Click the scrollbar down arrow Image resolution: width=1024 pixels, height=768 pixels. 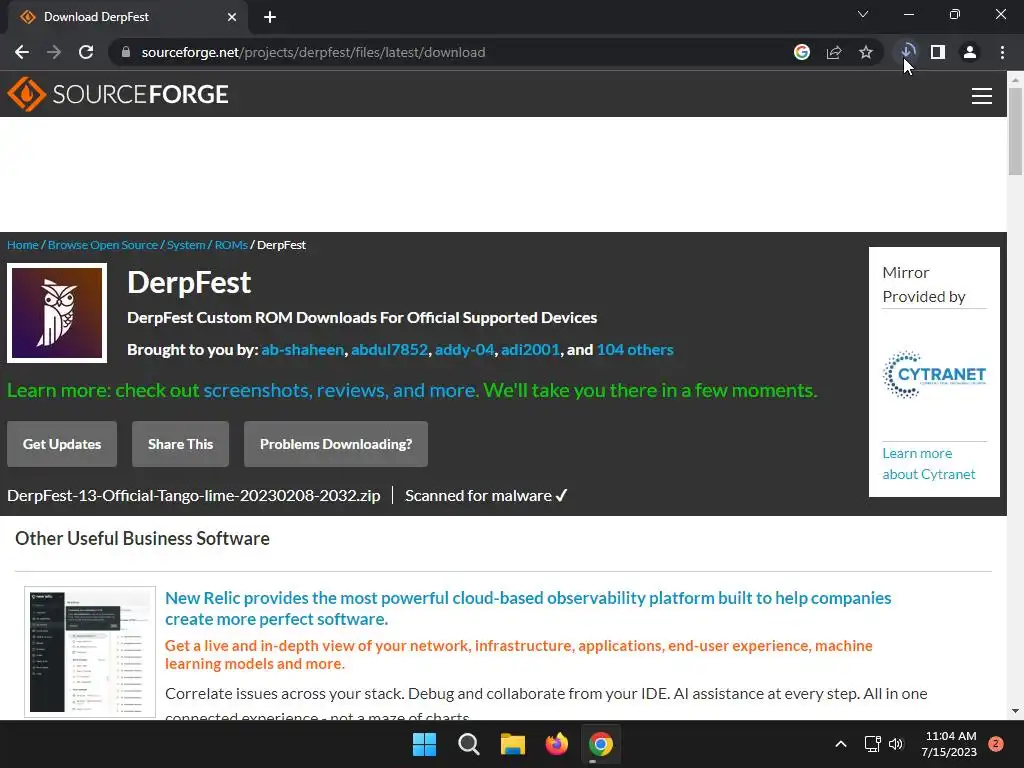(1015, 711)
